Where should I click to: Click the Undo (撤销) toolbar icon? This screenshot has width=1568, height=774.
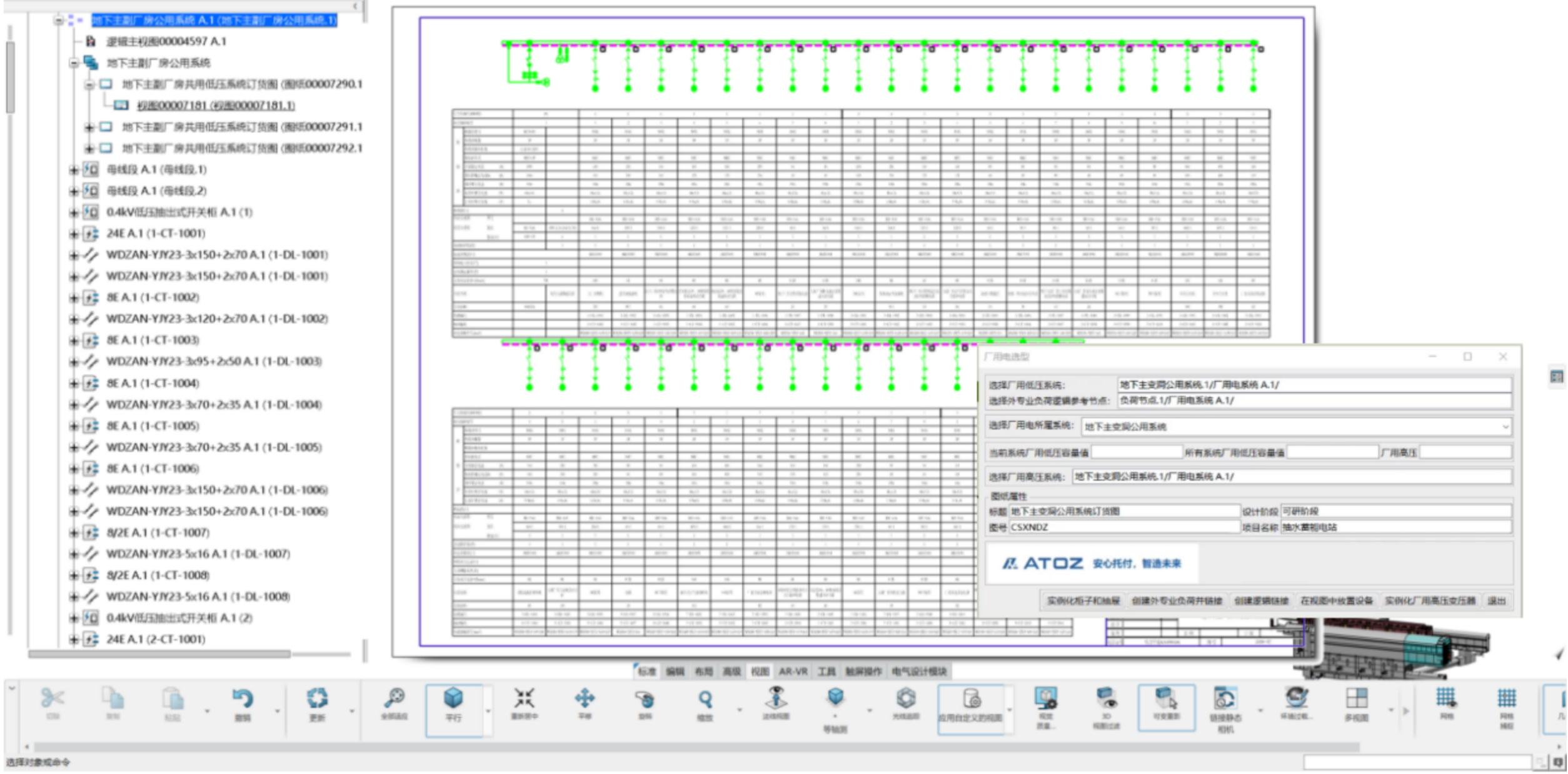point(243,700)
